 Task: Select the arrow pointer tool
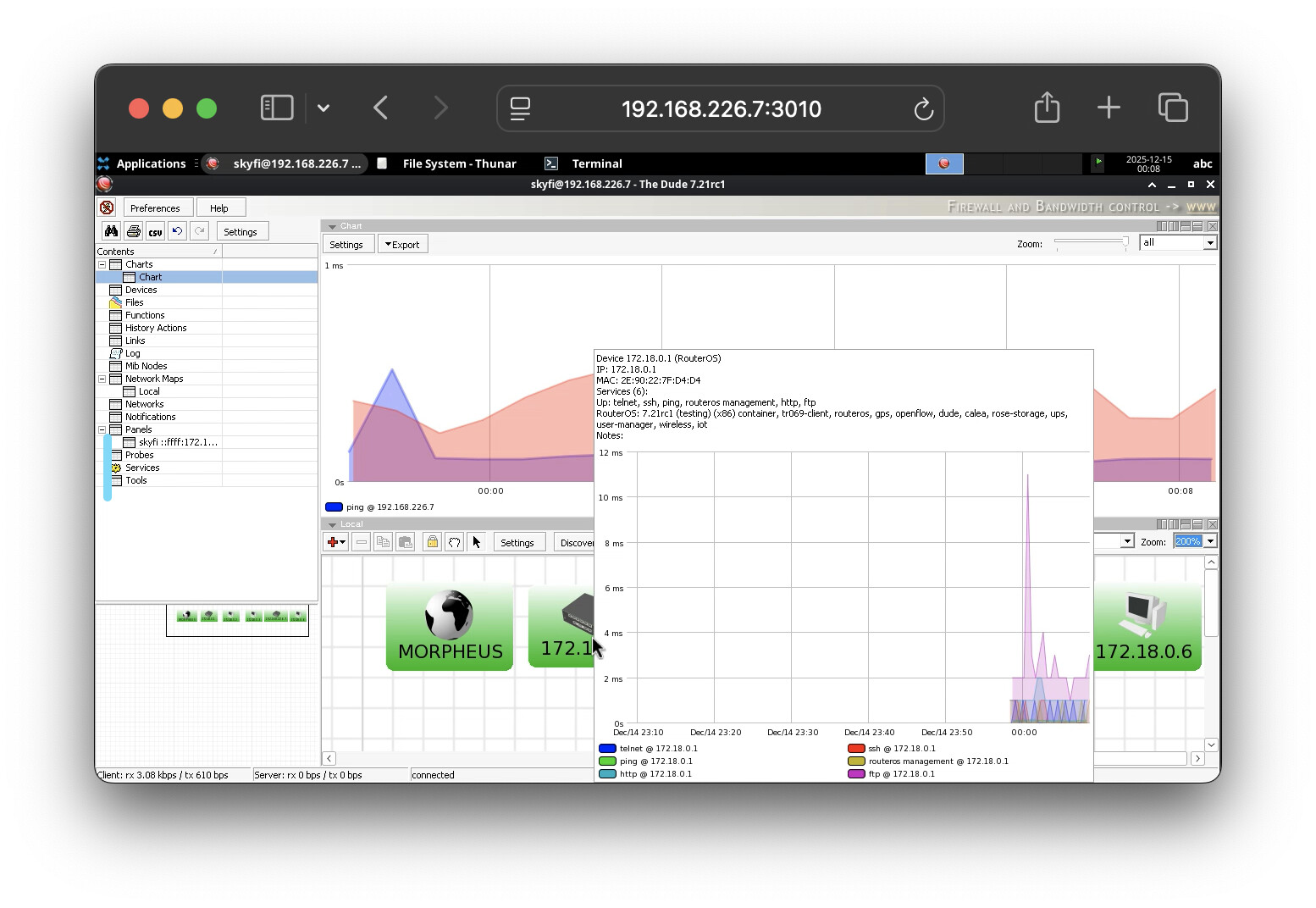point(476,542)
